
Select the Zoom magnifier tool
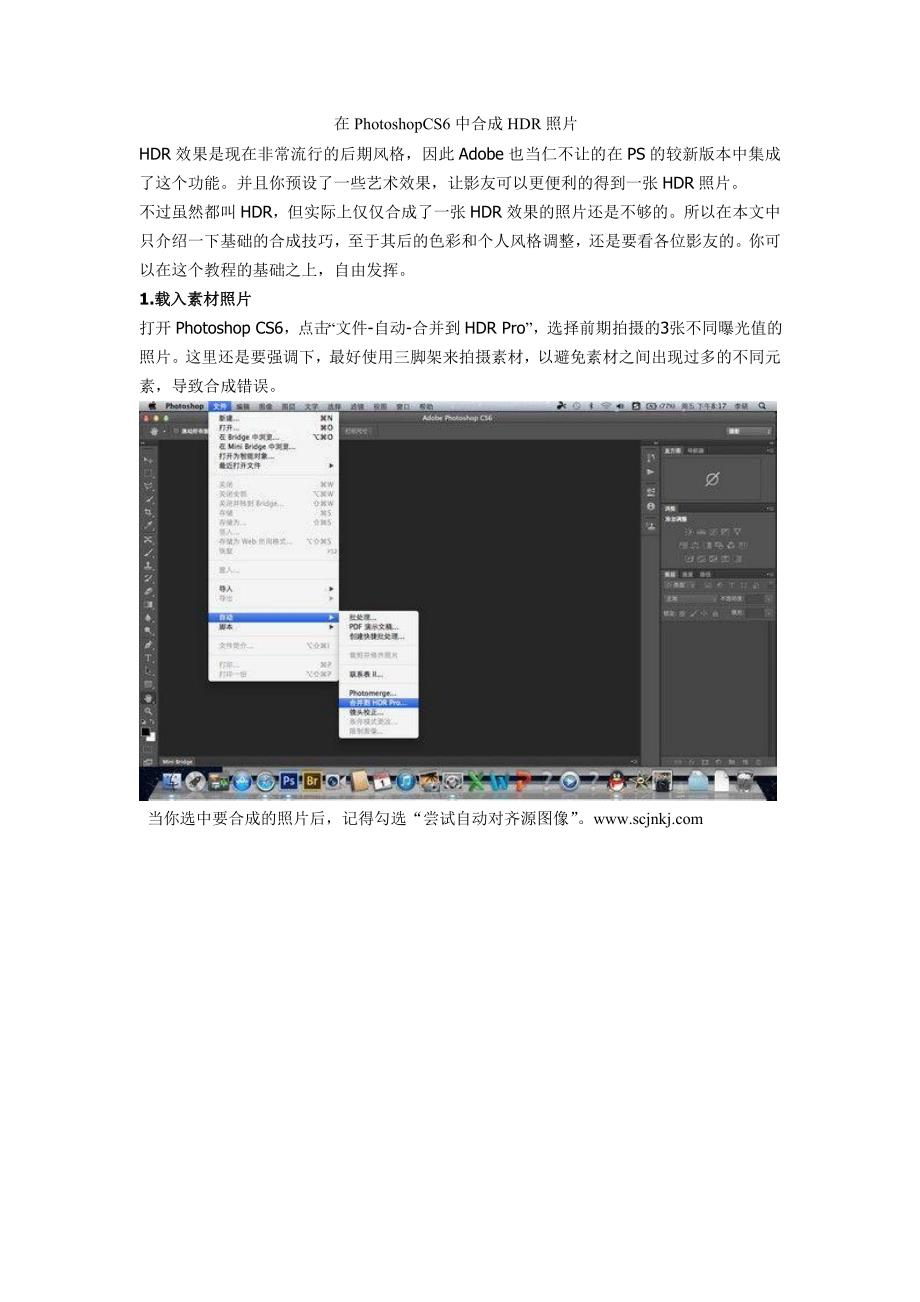point(148,710)
